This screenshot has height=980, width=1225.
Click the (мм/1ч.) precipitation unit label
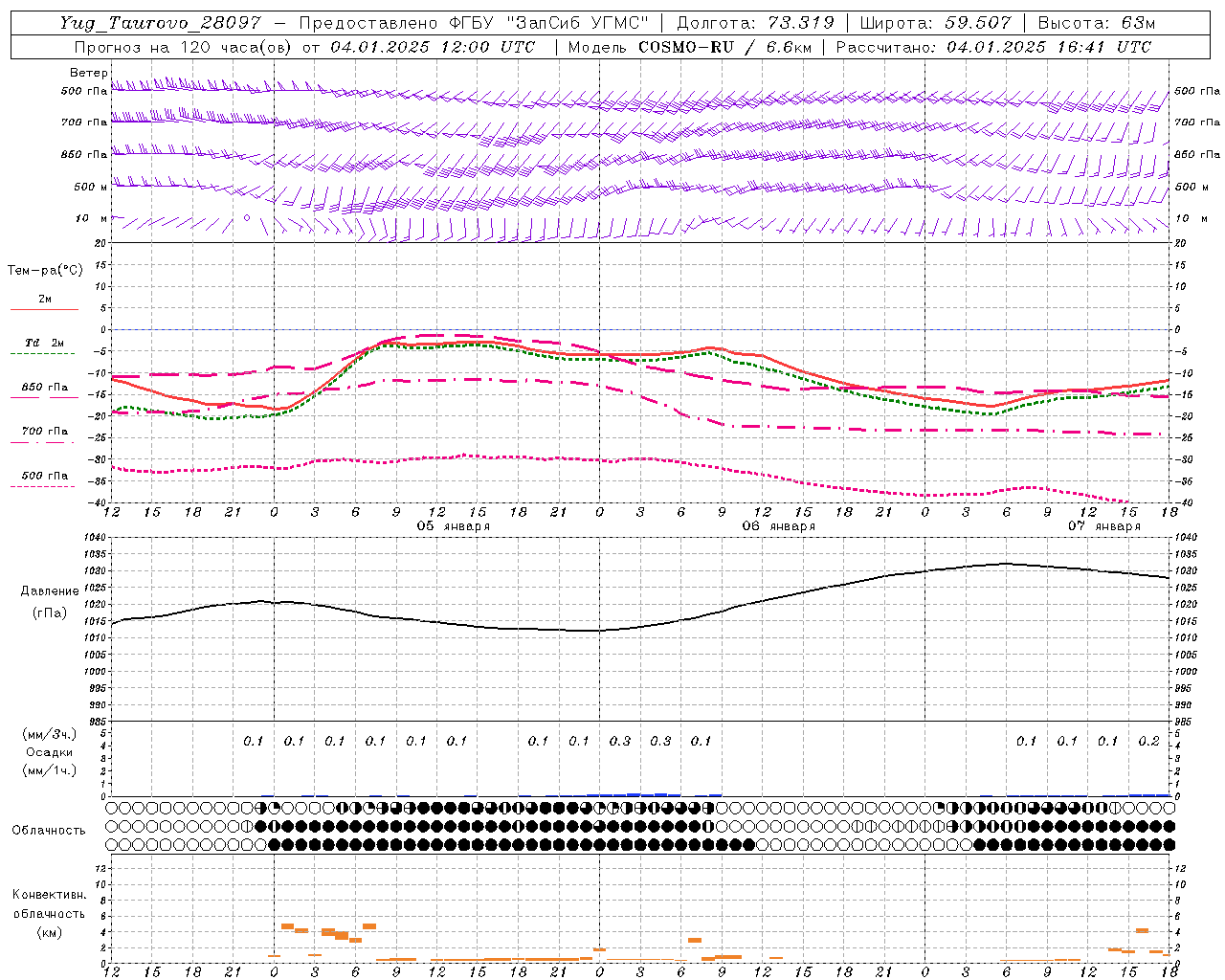(x=50, y=770)
